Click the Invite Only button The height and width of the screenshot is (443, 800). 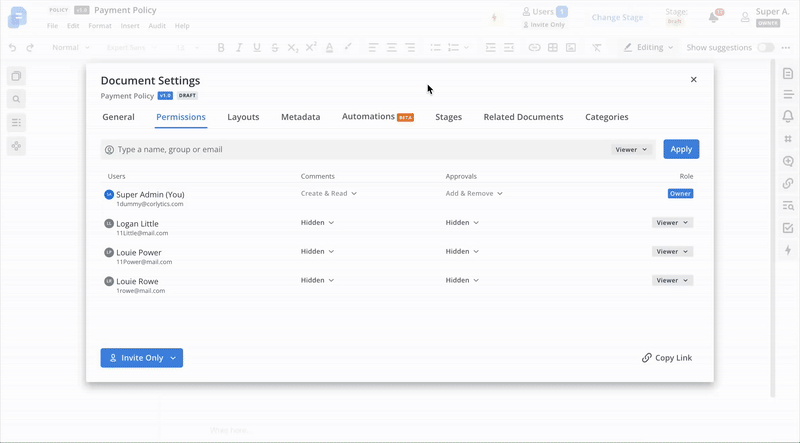pos(141,358)
